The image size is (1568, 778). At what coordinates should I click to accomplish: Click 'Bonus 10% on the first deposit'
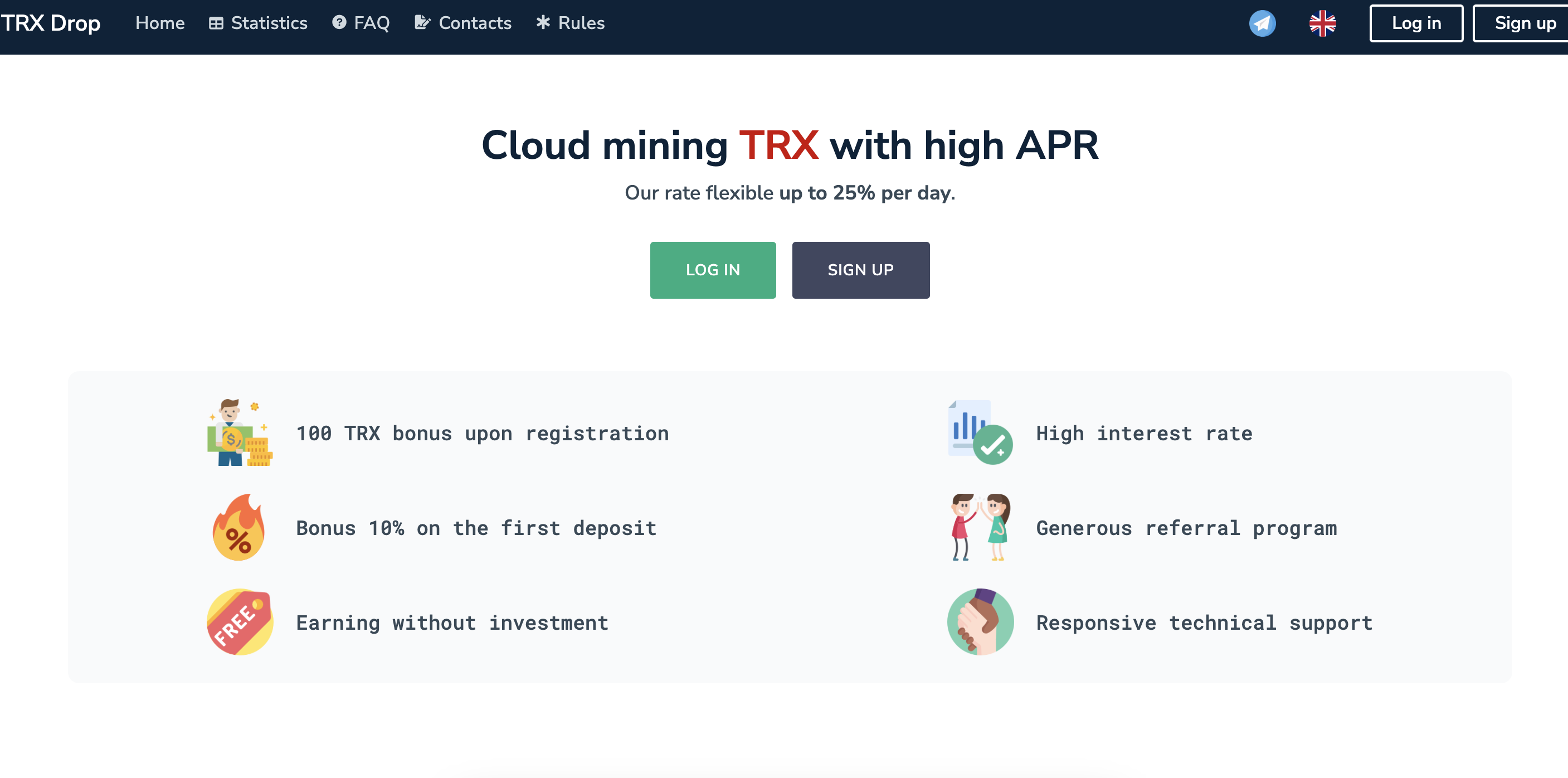476,528
